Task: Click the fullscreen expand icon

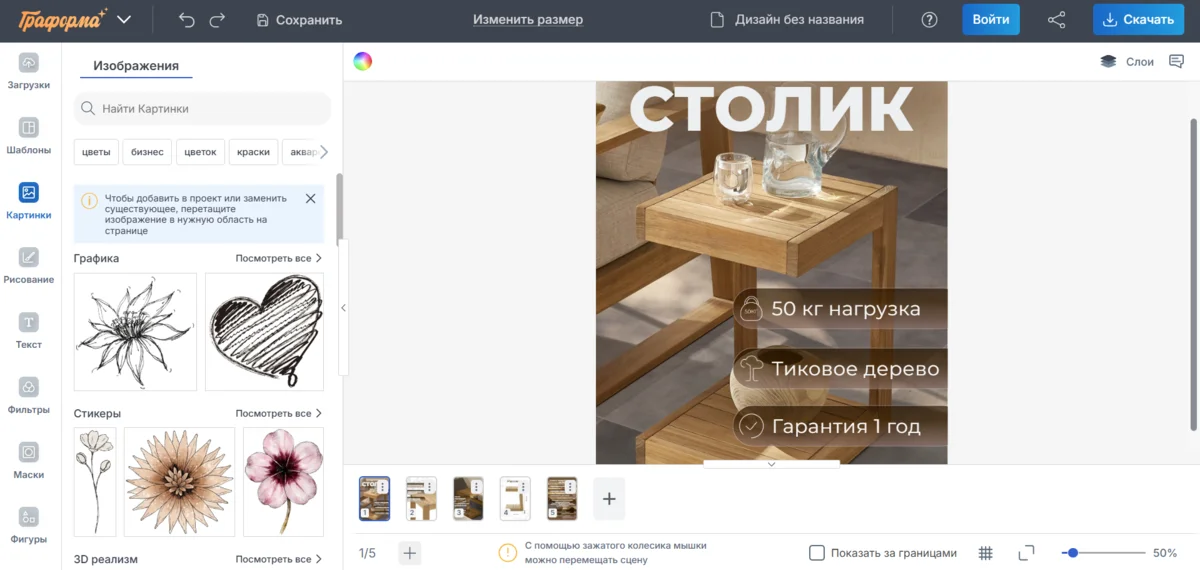Action: (x=1026, y=553)
